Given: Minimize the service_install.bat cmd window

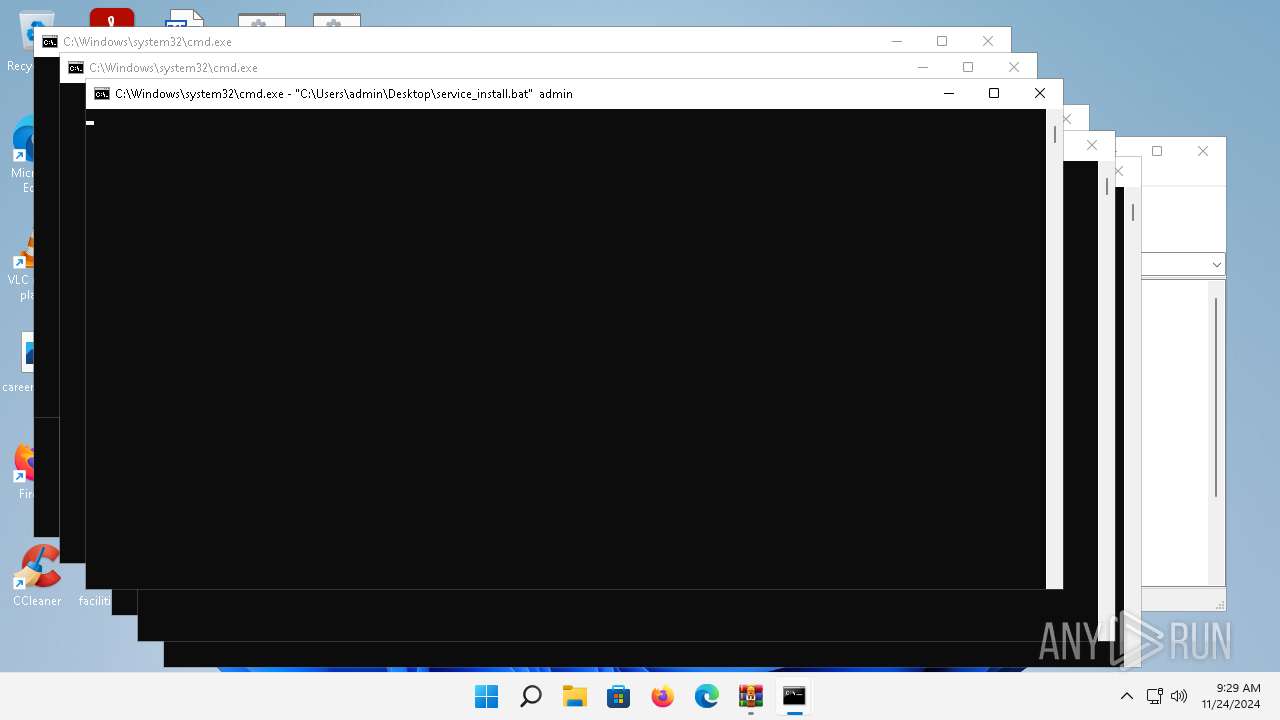Looking at the screenshot, I should 948,93.
